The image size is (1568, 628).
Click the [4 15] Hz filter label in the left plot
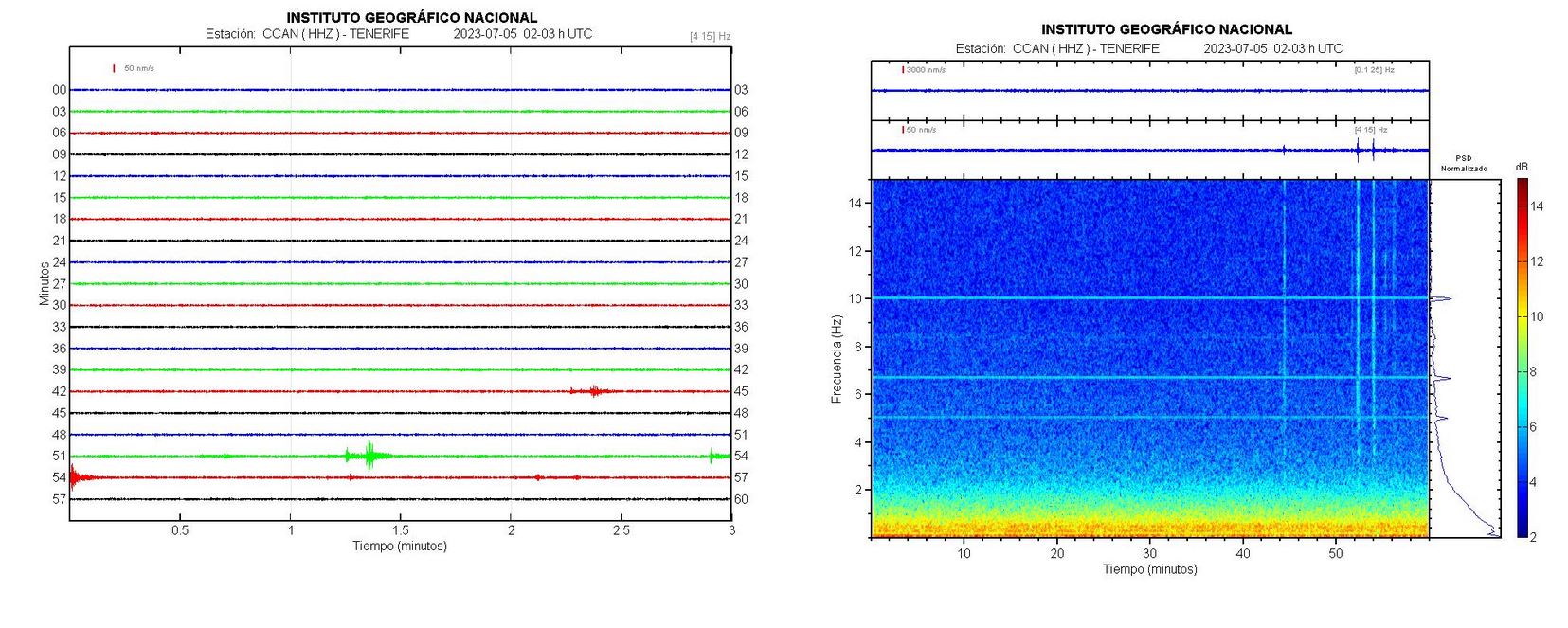[710, 36]
